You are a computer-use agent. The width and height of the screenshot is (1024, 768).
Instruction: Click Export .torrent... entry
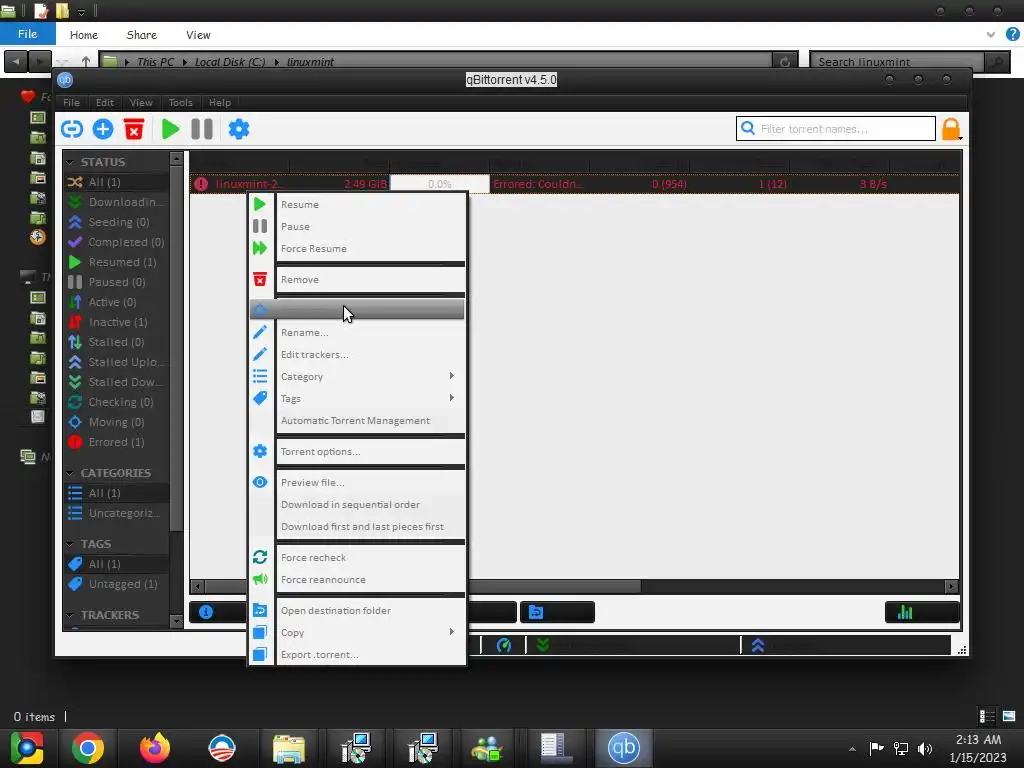coord(357,654)
